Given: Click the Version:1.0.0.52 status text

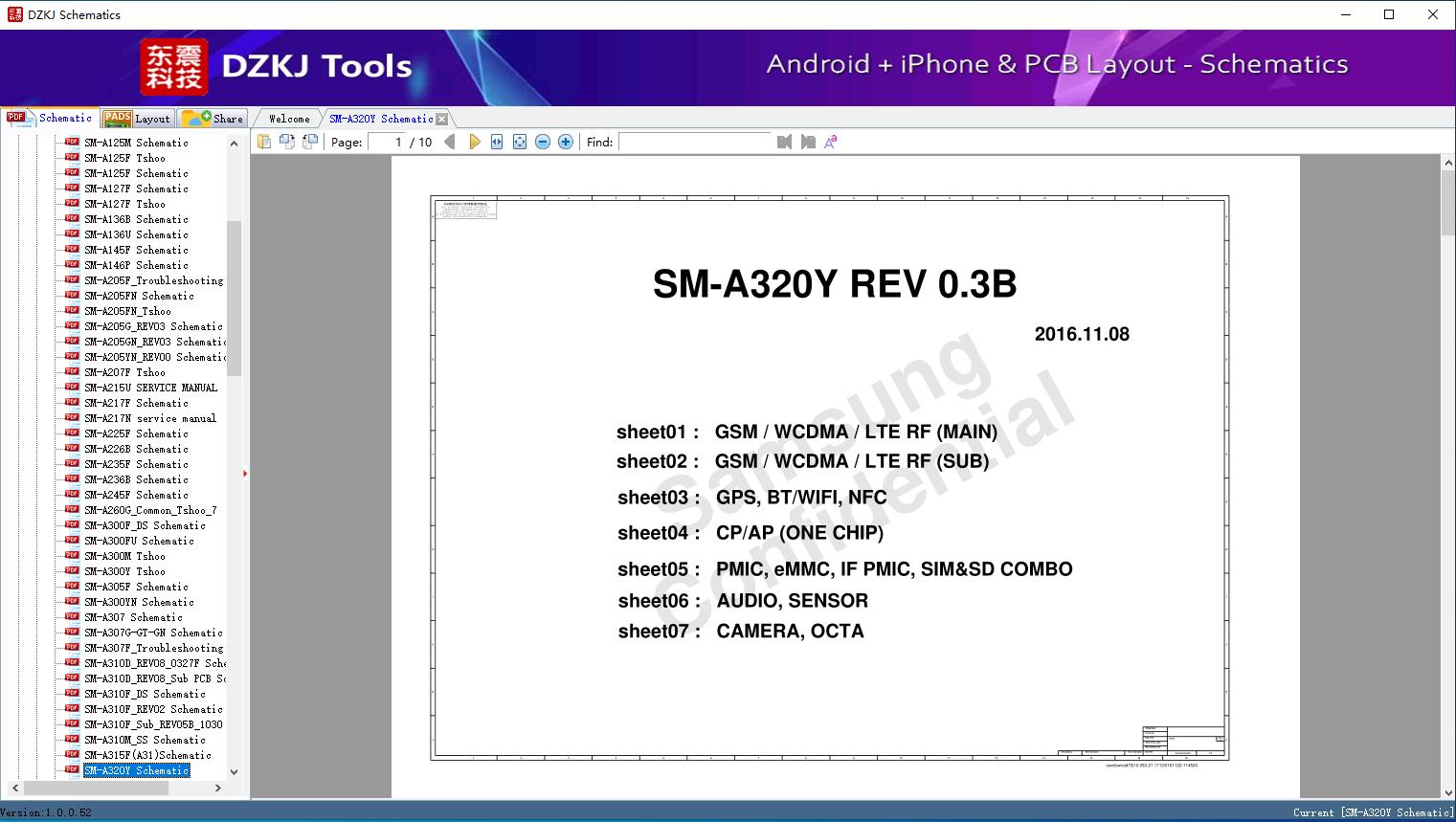Looking at the screenshot, I should tap(46, 812).
